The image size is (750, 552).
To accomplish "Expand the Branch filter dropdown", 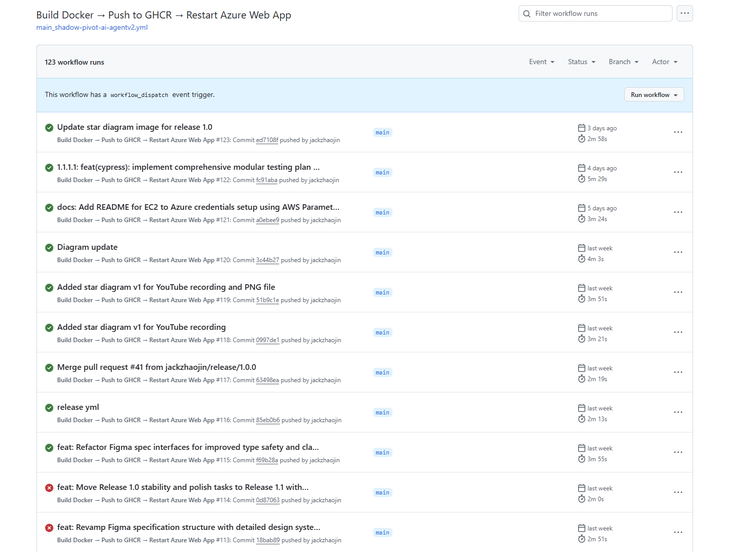I will (x=623, y=62).
